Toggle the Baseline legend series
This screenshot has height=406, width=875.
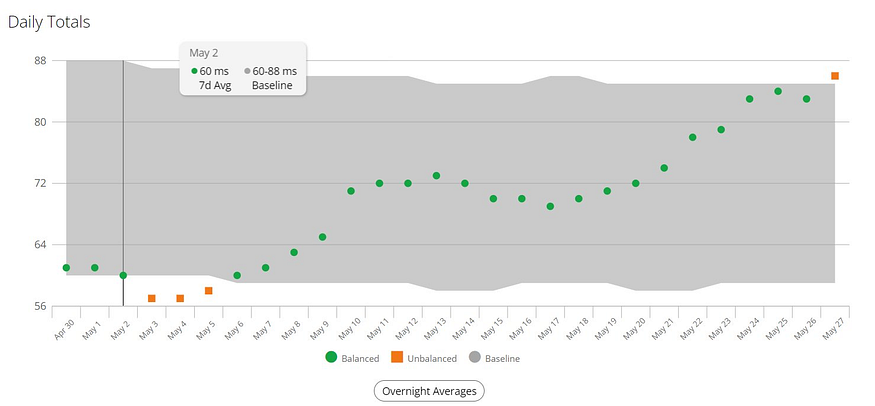(x=495, y=358)
